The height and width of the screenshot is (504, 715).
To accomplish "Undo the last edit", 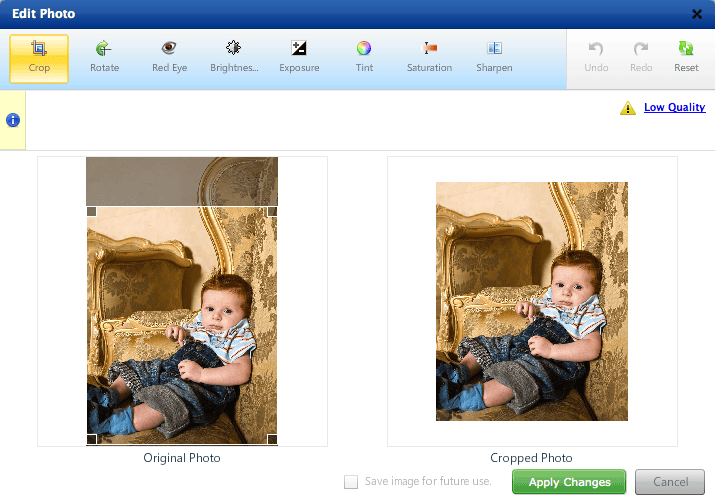I will [596, 59].
